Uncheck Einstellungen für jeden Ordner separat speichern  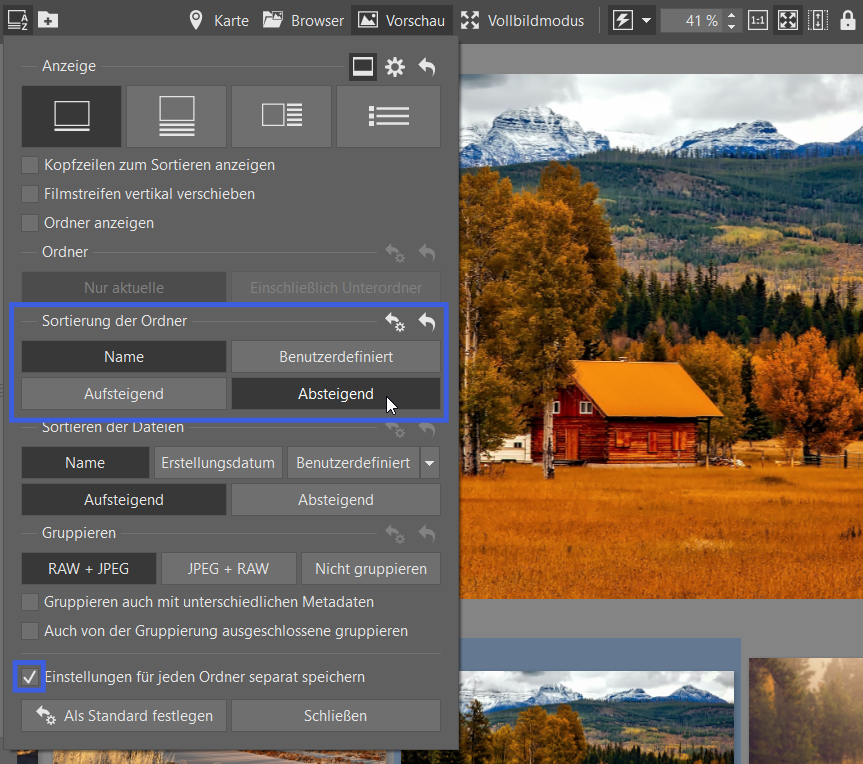(30, 677)
